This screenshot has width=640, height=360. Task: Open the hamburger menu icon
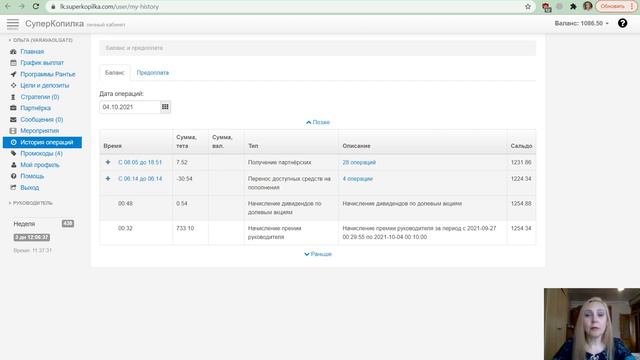(13, 24)
